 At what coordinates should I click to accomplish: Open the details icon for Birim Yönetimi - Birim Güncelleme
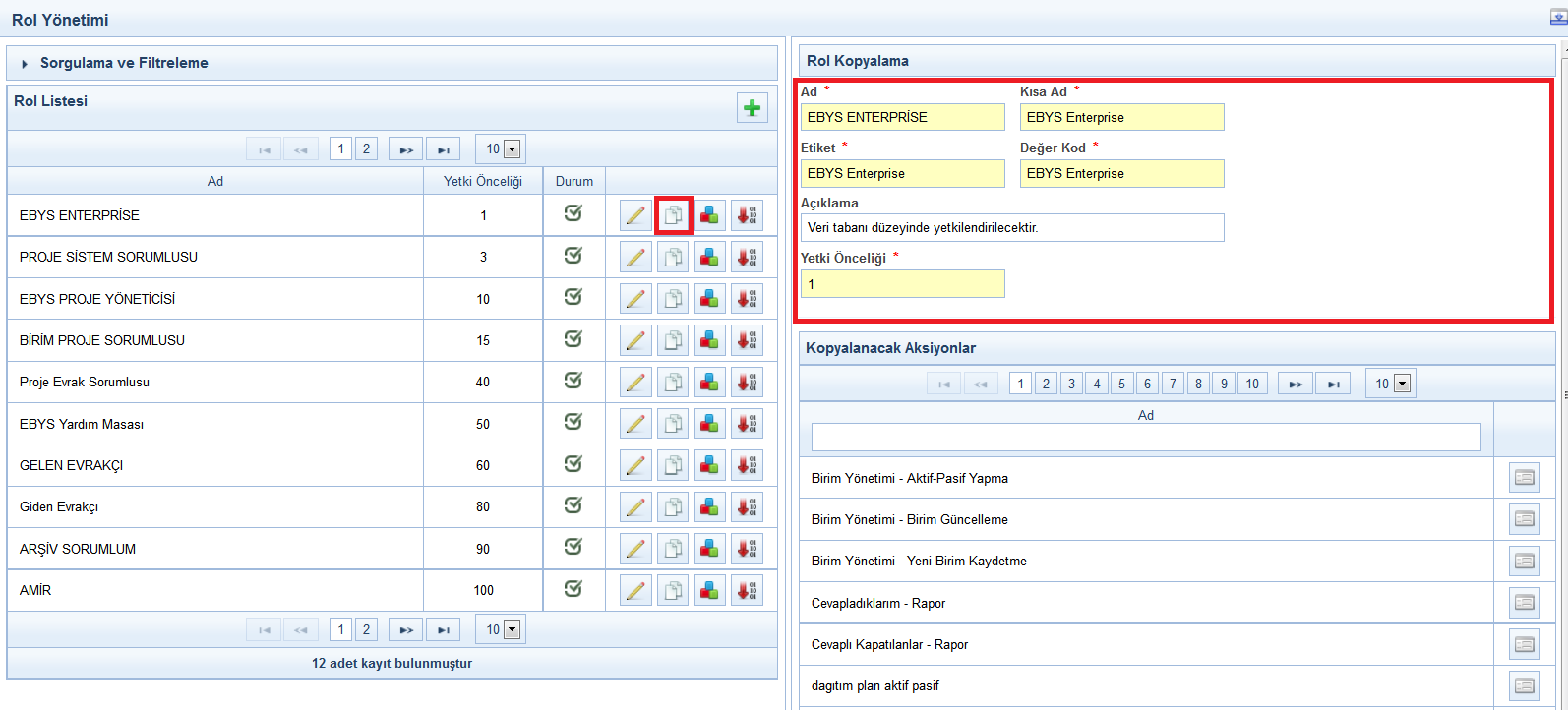(x=1525, y=519)
